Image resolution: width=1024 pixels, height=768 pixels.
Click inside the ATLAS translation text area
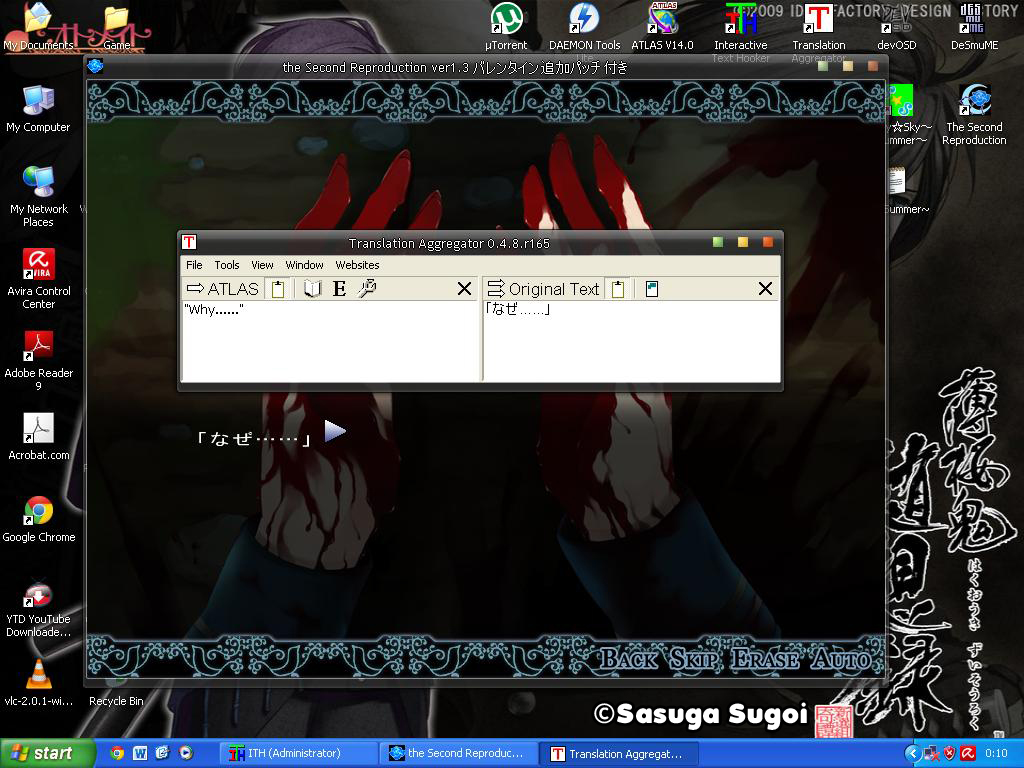click(330, 341)
